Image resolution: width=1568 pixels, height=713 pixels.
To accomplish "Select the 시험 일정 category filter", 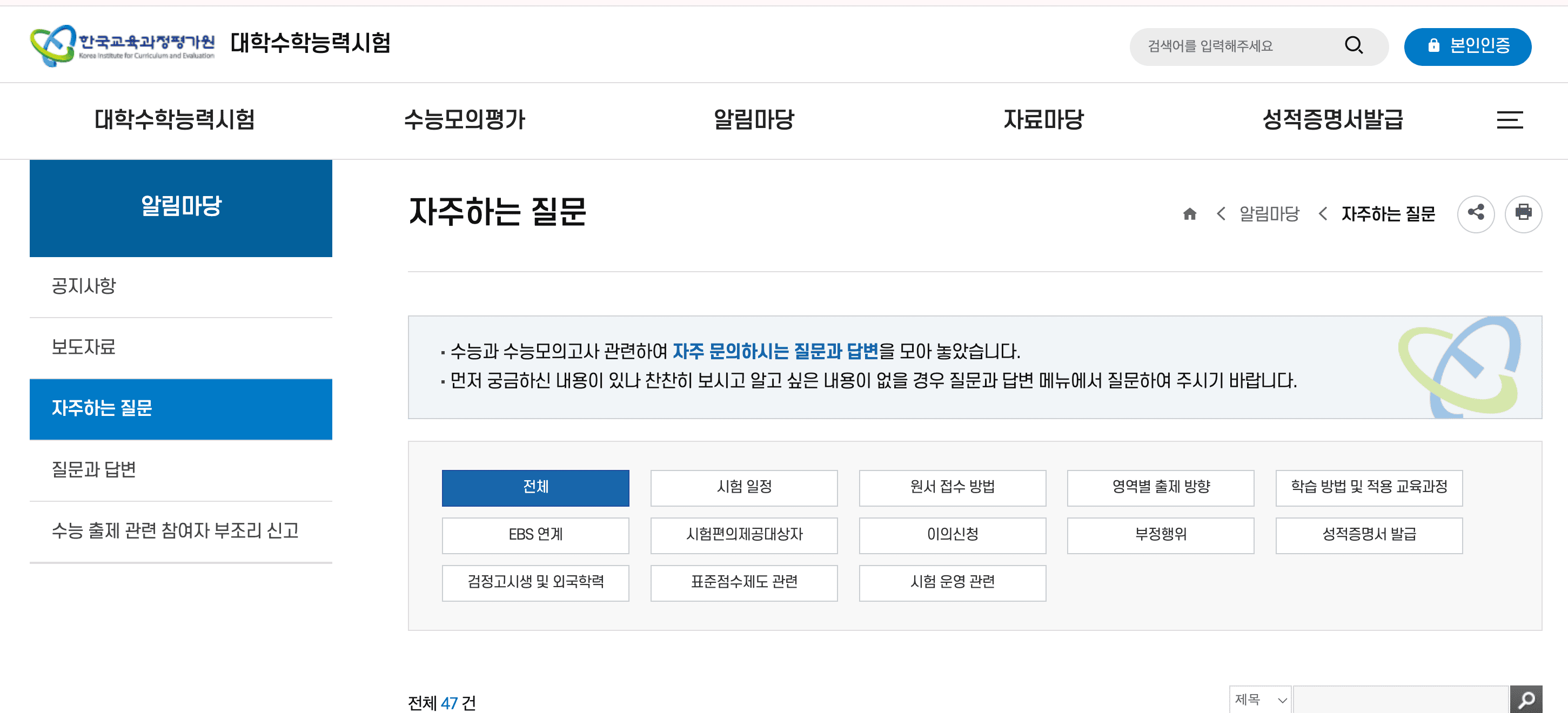I will click(x=744, y=487).
